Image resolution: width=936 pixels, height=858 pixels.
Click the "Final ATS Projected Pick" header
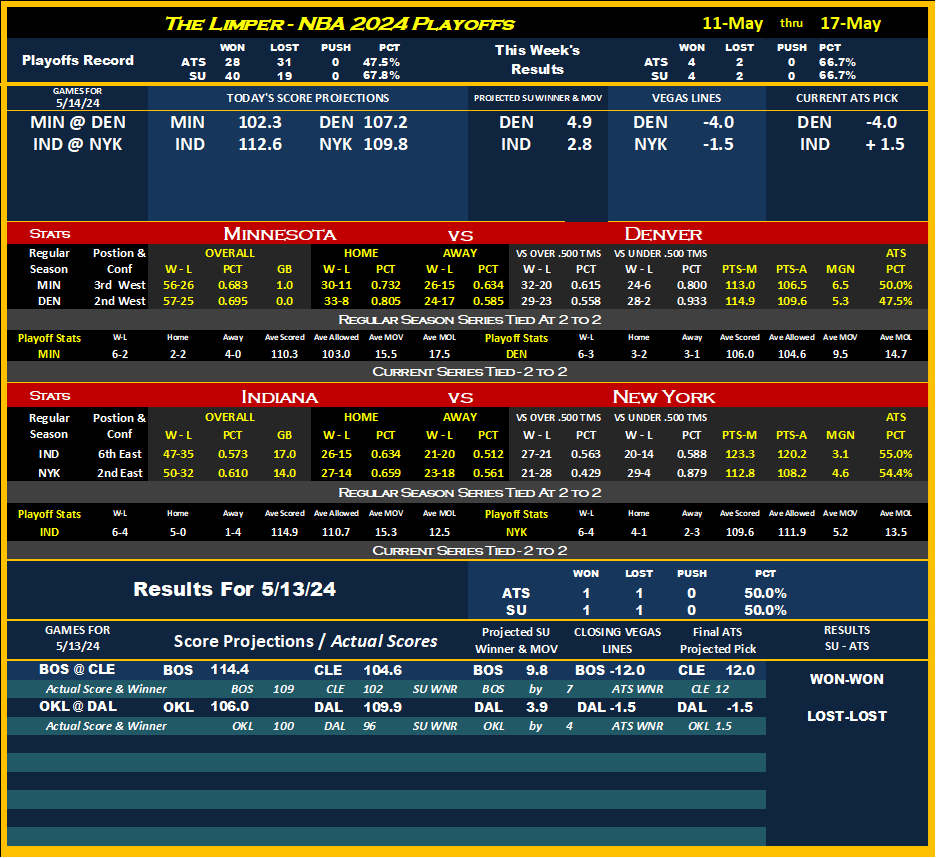click(718, 641)
